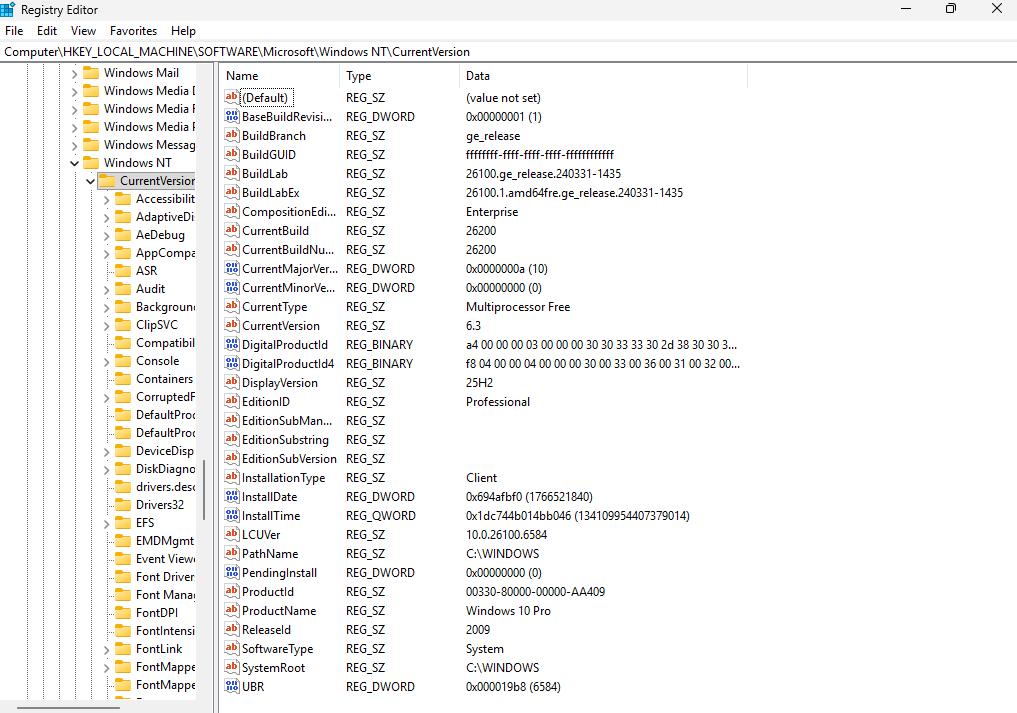
Task: Select the CurrentBuild value name
Action: click(x=275, y=230)
